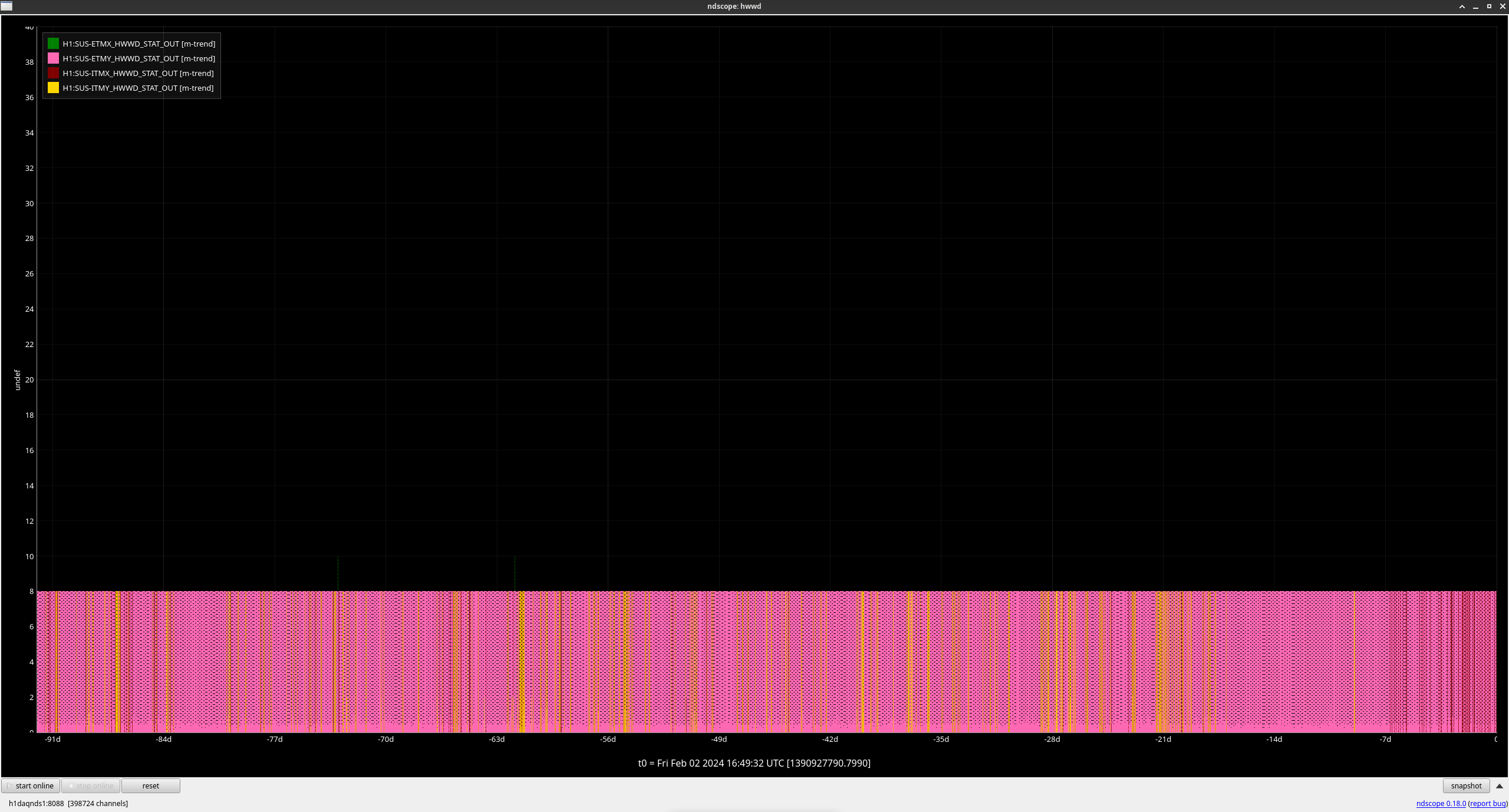Expand the control panel with up-triangle arrow
1509x812 pixels.
1499,786
